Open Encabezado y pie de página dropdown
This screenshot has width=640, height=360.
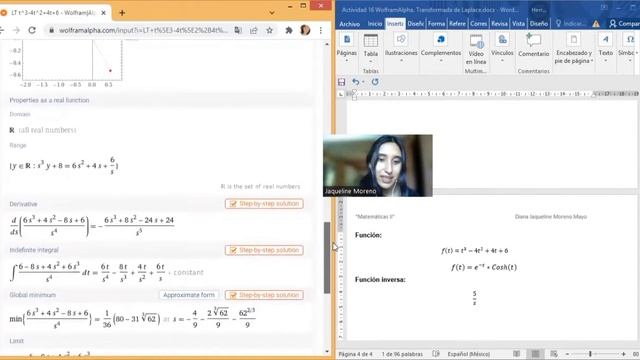click(x=573, y=49)
